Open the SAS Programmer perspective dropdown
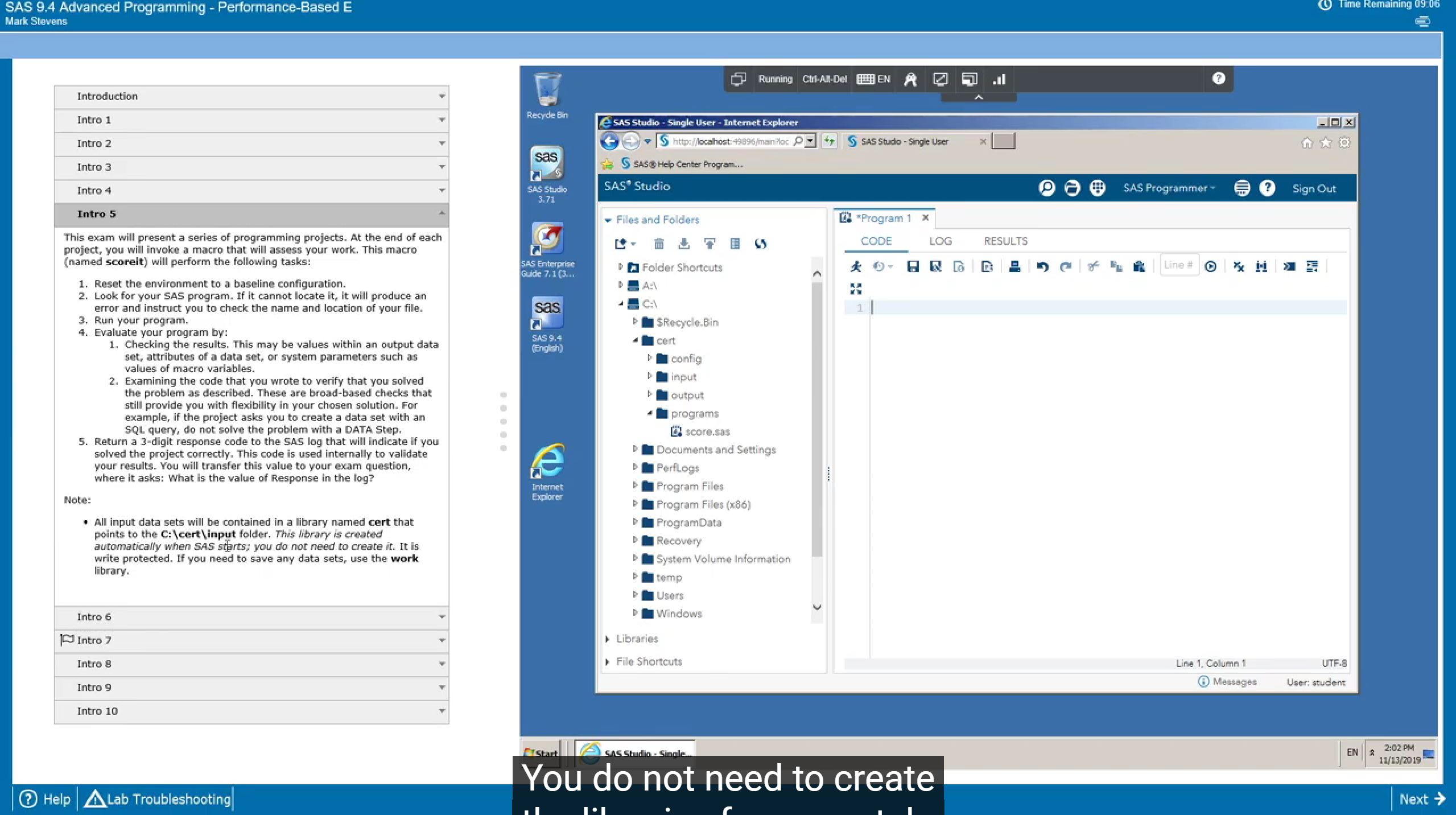The width and height of the screenshot is (1456, 815). point(1169,188)
